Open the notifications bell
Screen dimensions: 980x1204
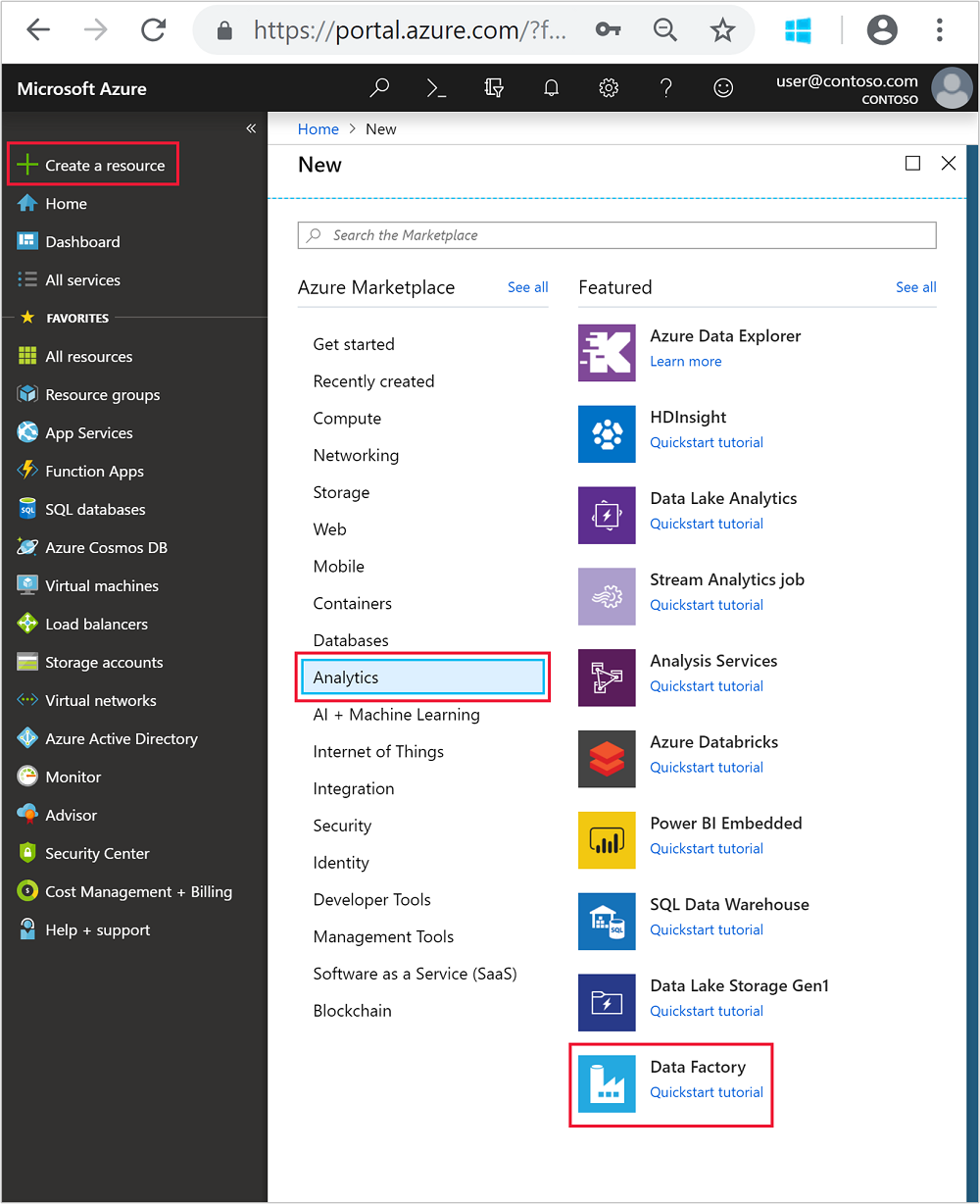pyautogui.click(x=551, y=87)
